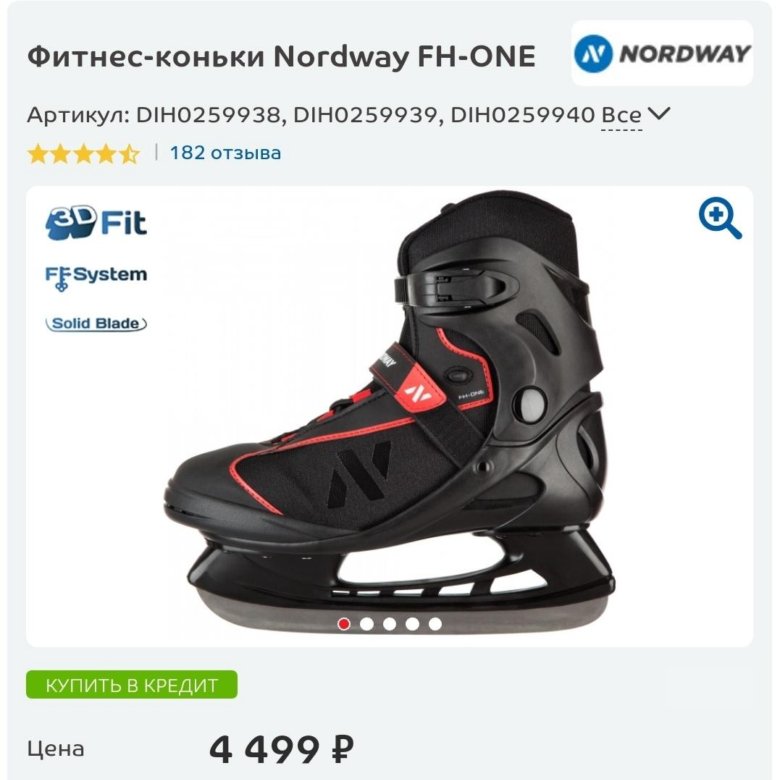Open the Nordway brand logo
The height and width of the screenshot is (780, 780).
coord(662,53)
